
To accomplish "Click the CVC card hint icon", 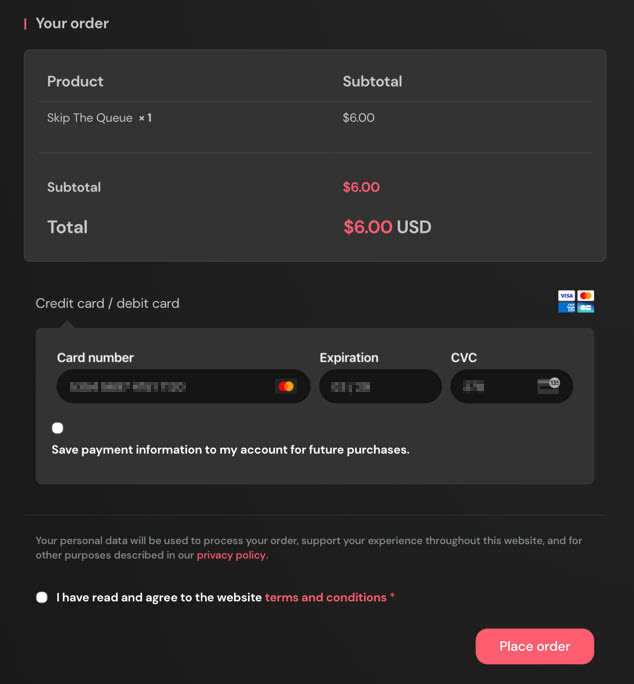I will point(548,385).
